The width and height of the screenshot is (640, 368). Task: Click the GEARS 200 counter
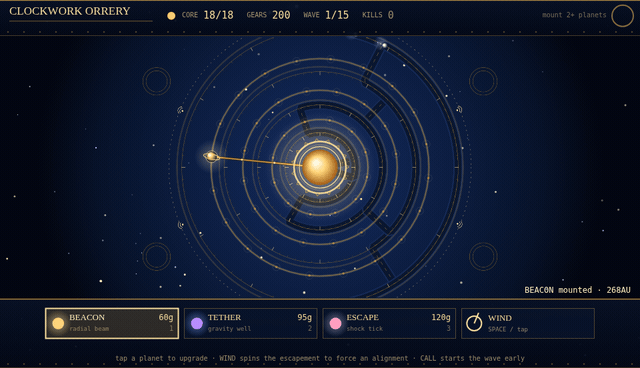[269, 15]
